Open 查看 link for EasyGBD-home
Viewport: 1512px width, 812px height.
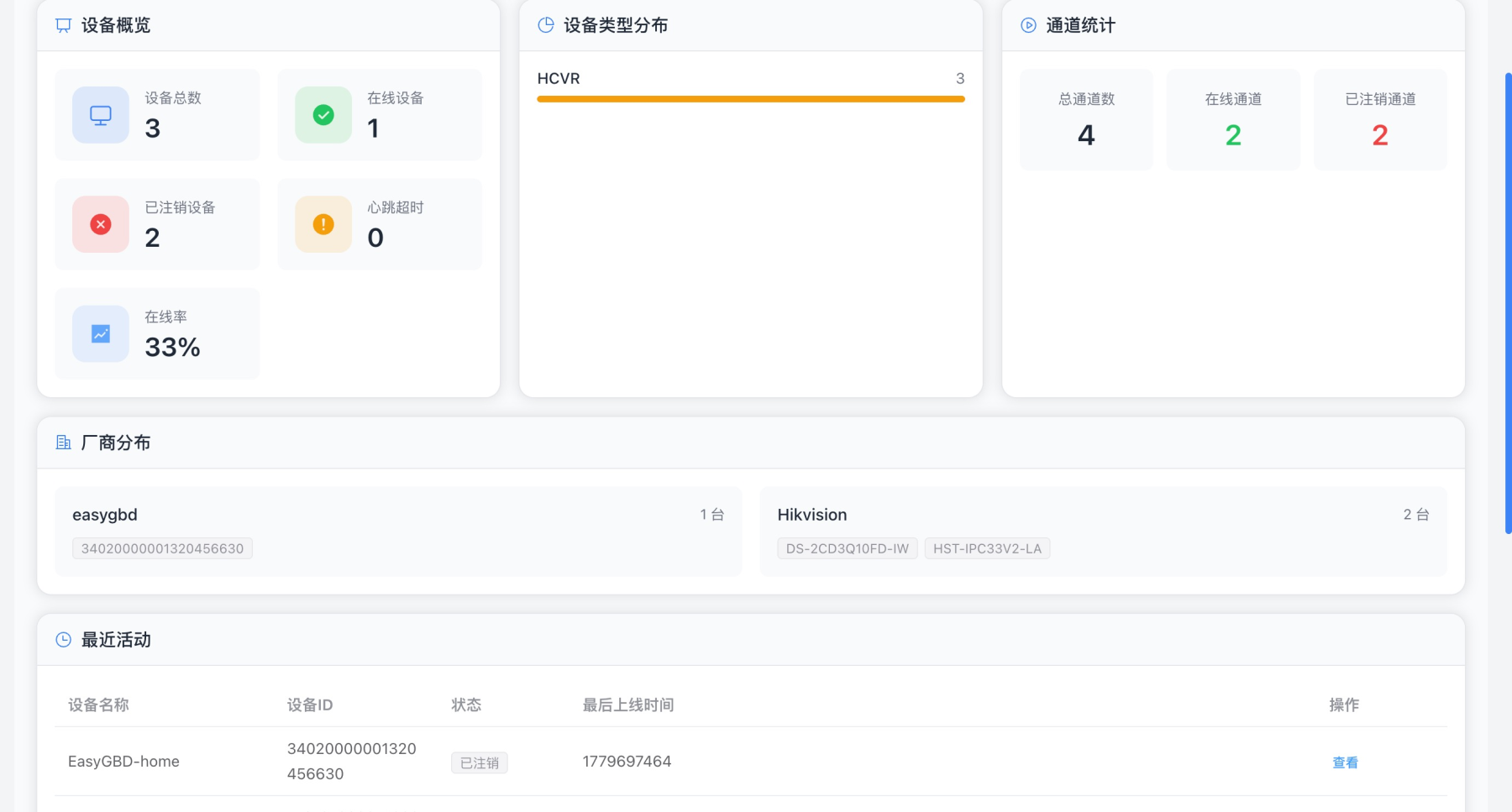click(x=1345, y=762)
